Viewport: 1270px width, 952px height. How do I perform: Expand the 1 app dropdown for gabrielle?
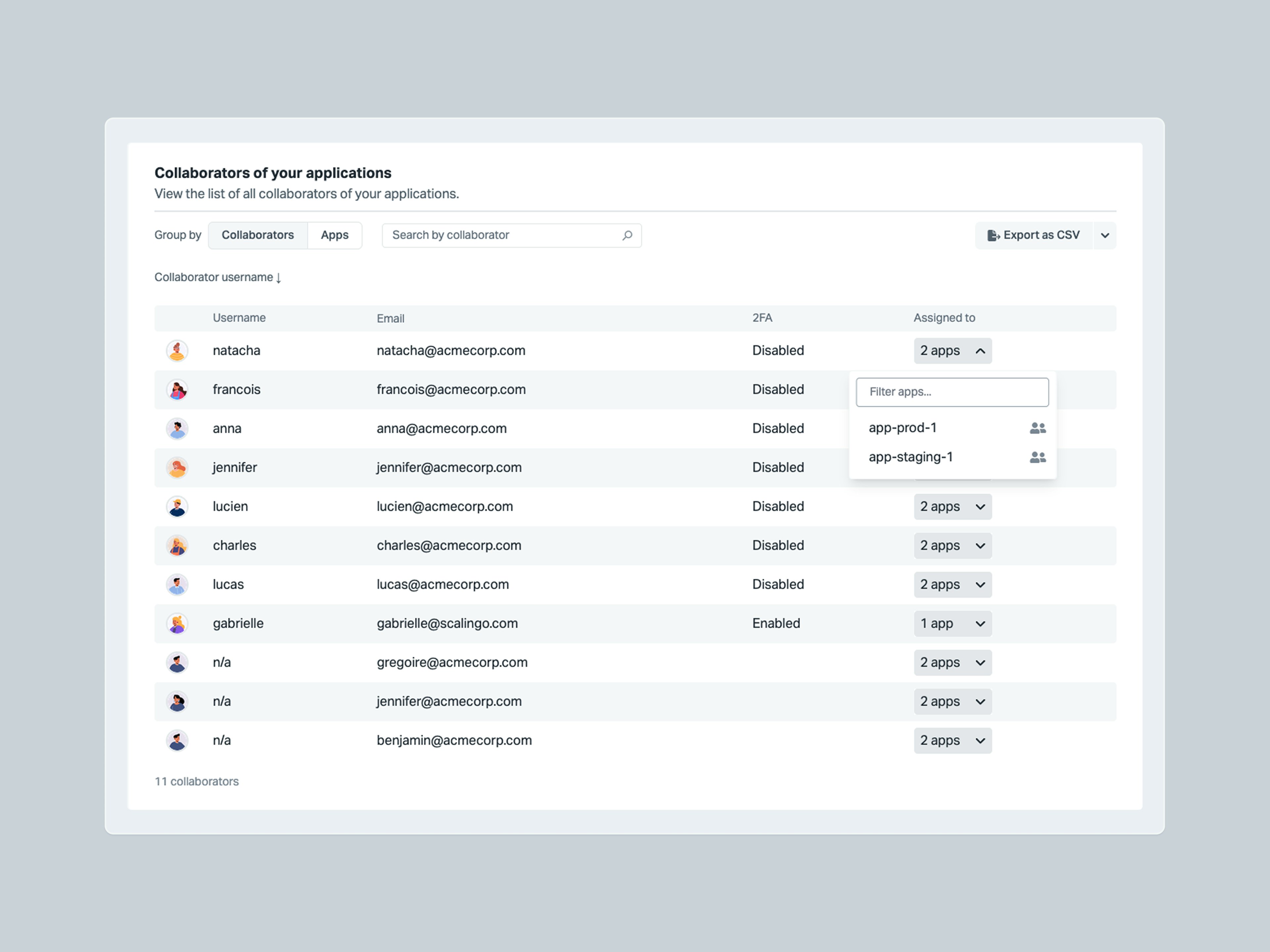click(952, 624)
